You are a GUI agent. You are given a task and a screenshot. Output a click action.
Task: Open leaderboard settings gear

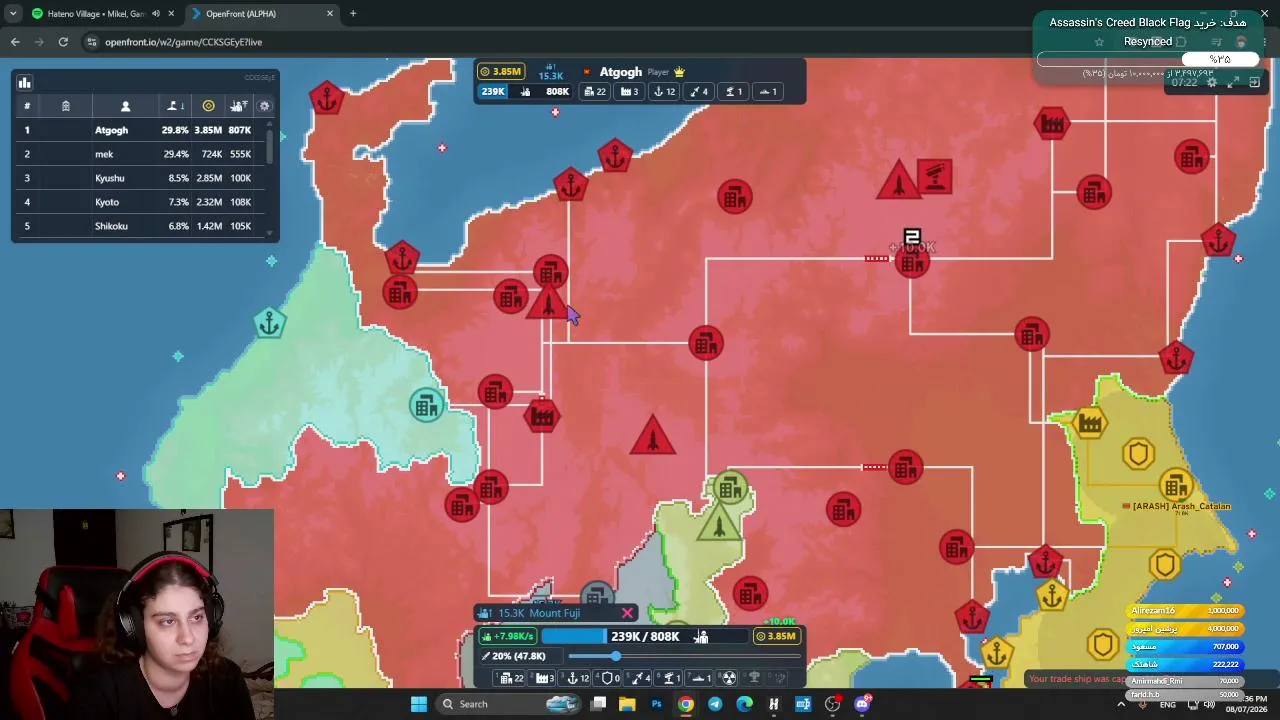pyautogui.click(x=264, y=106)
